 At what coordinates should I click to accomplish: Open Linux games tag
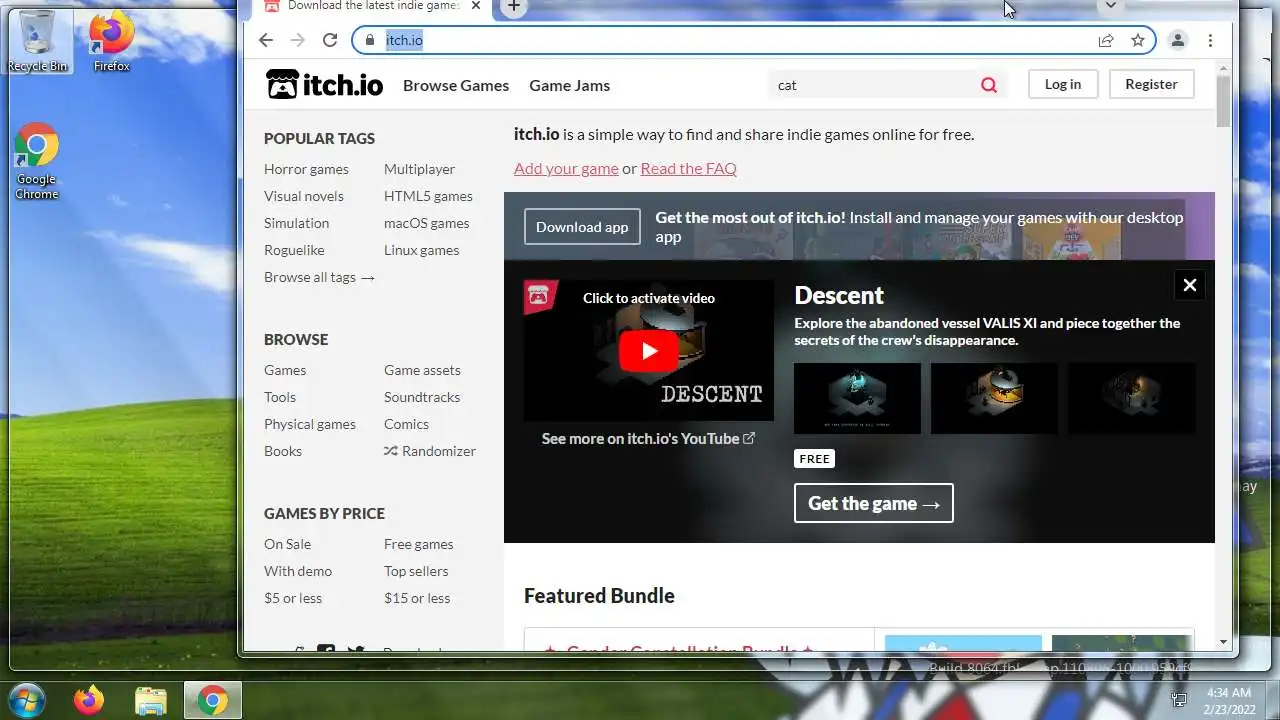tap(421, 250)
